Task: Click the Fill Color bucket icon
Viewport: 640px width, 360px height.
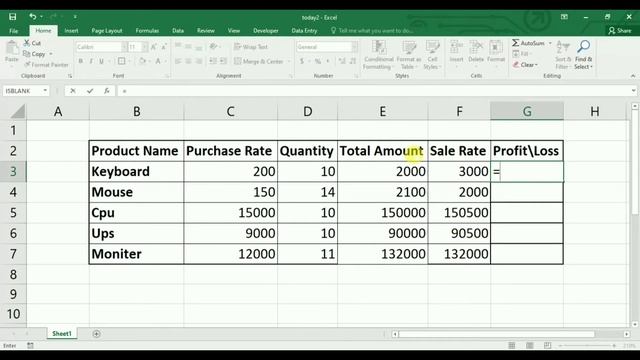Action: (x=142, y=61)
